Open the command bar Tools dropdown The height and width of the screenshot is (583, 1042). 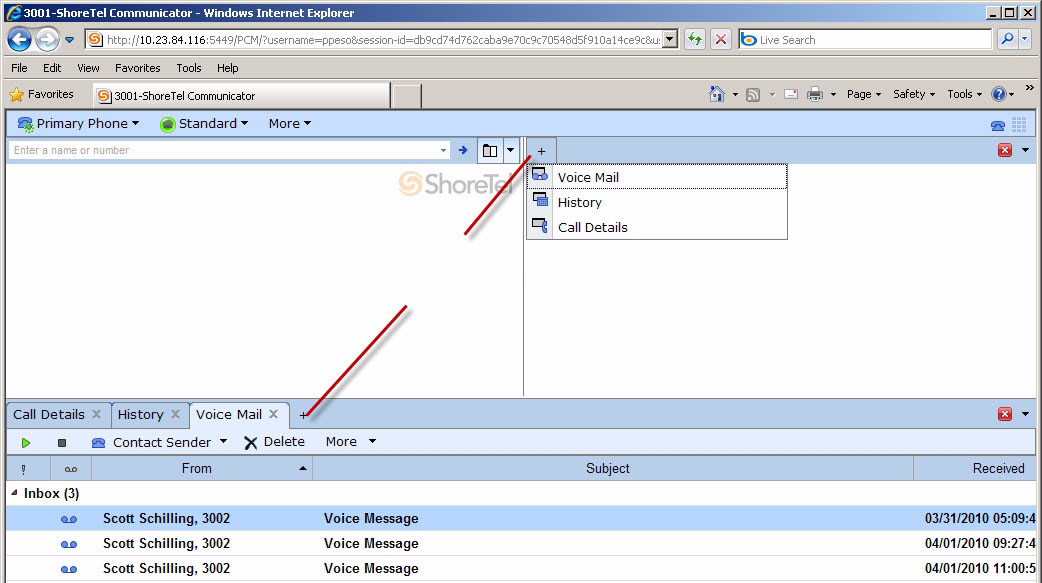(x=965, y=94)
